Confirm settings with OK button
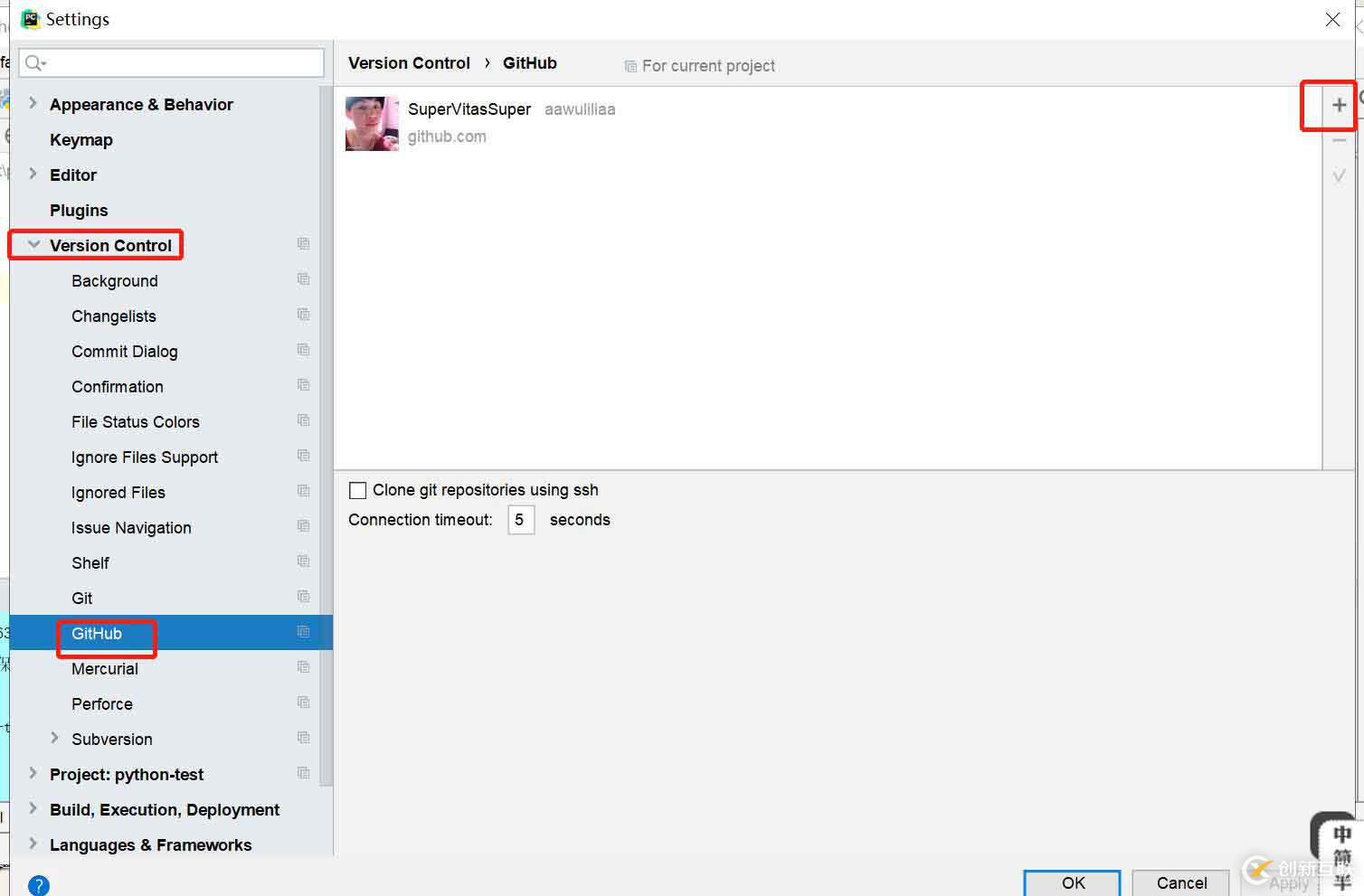The width and height of the screenshot is (1364, 896). (1073, 883)
